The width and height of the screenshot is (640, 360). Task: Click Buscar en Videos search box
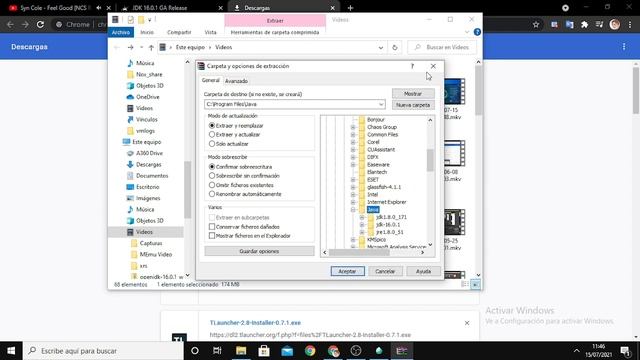[442, 47]
